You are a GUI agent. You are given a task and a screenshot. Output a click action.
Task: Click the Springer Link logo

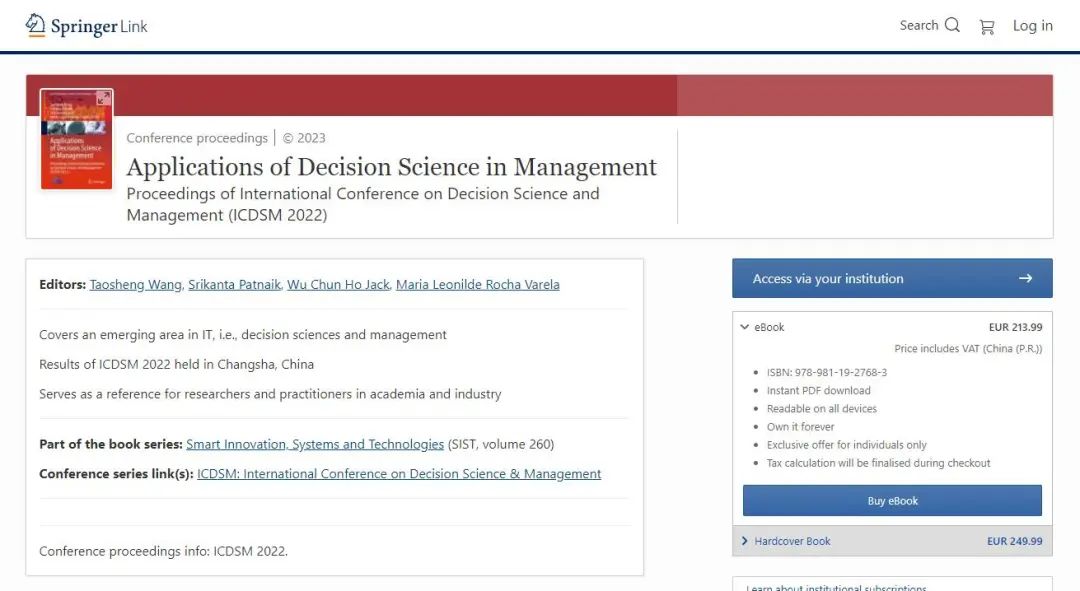click(87, 25)
